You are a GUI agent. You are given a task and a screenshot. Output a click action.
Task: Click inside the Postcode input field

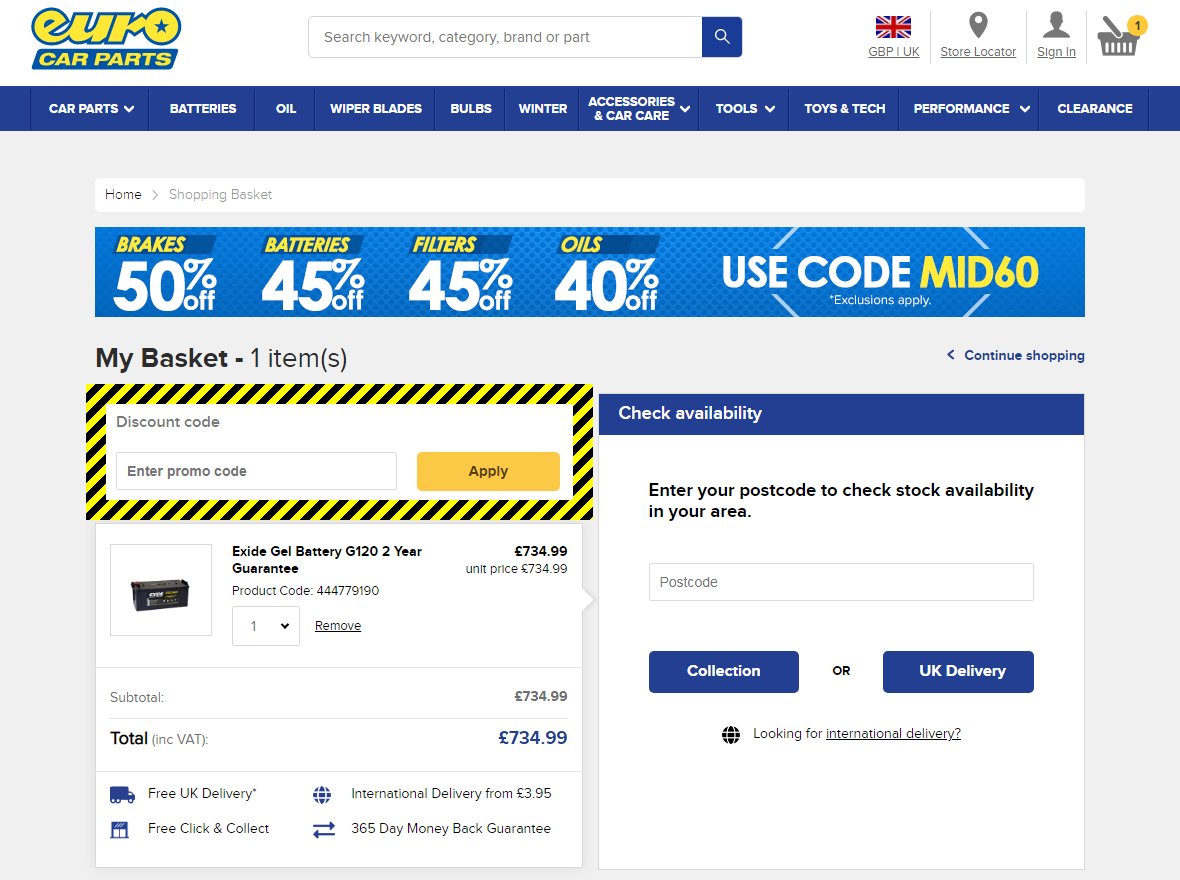[x=840, y=582]
